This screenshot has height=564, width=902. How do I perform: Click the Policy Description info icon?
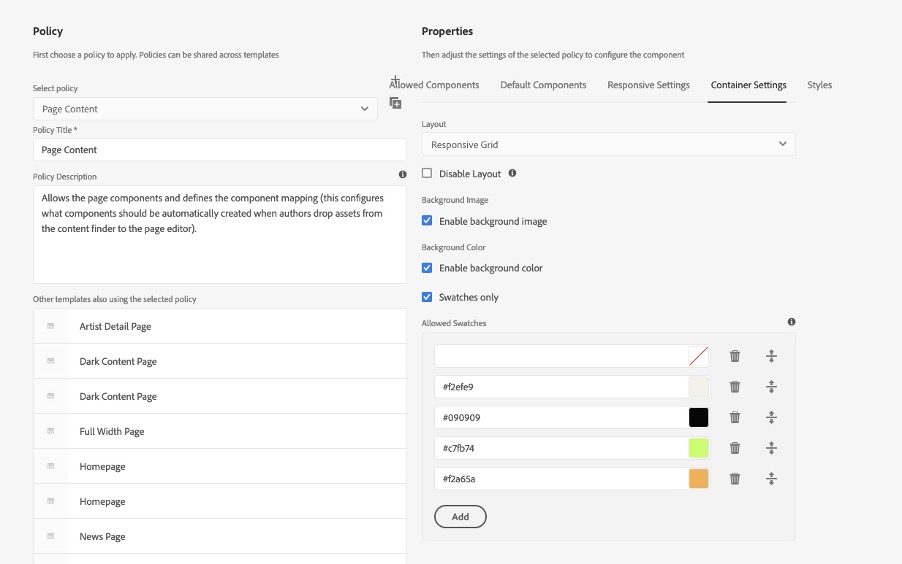[x=403, y=174]
